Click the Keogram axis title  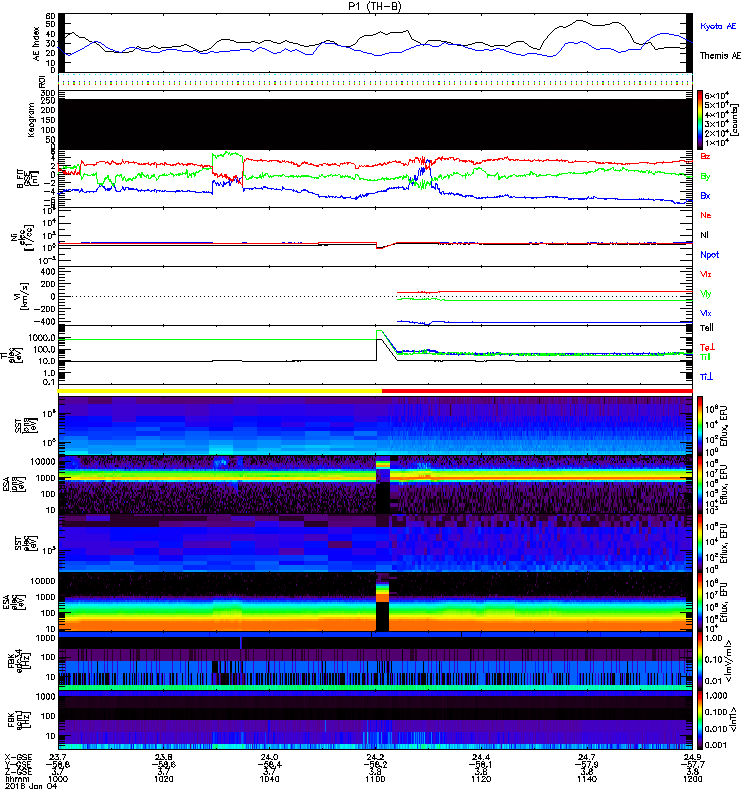pyautogui.click(x=31, y=120)
